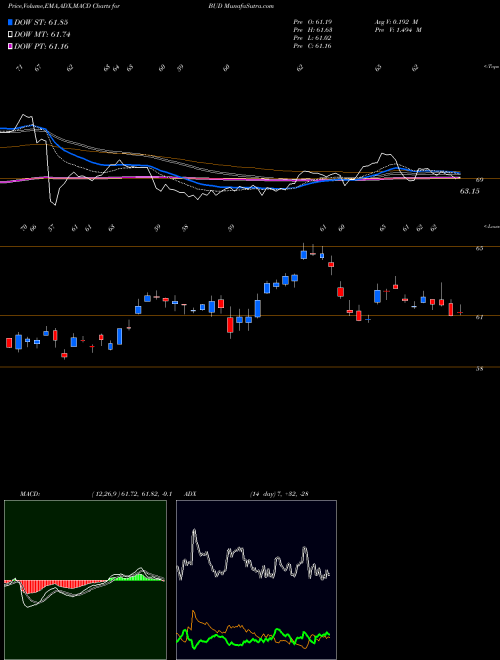Click the MACD: panel heading
Viewport: 500px width, 660px height.
pyautogui.click(x=30, y=494)
